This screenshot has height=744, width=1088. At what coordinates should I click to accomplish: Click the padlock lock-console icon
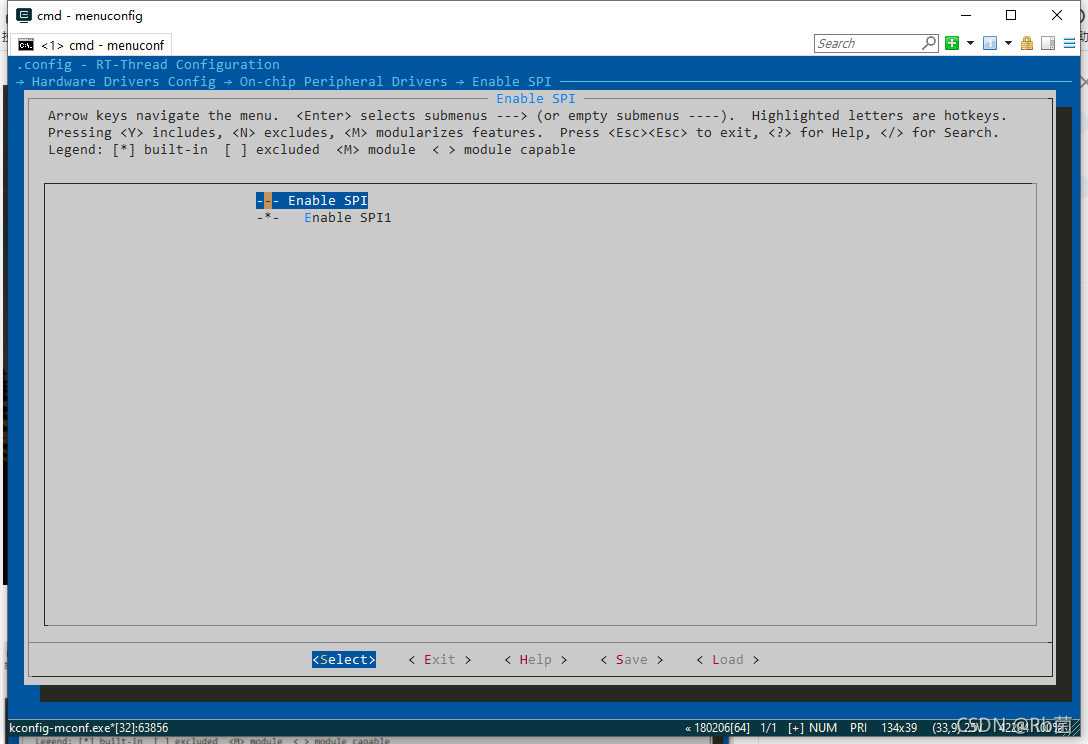coord(1027,43)
